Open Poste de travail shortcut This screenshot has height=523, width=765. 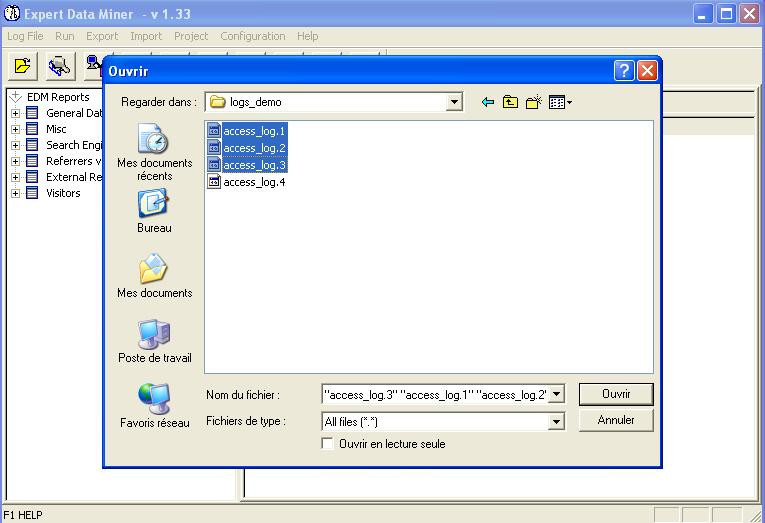(154, 341)
